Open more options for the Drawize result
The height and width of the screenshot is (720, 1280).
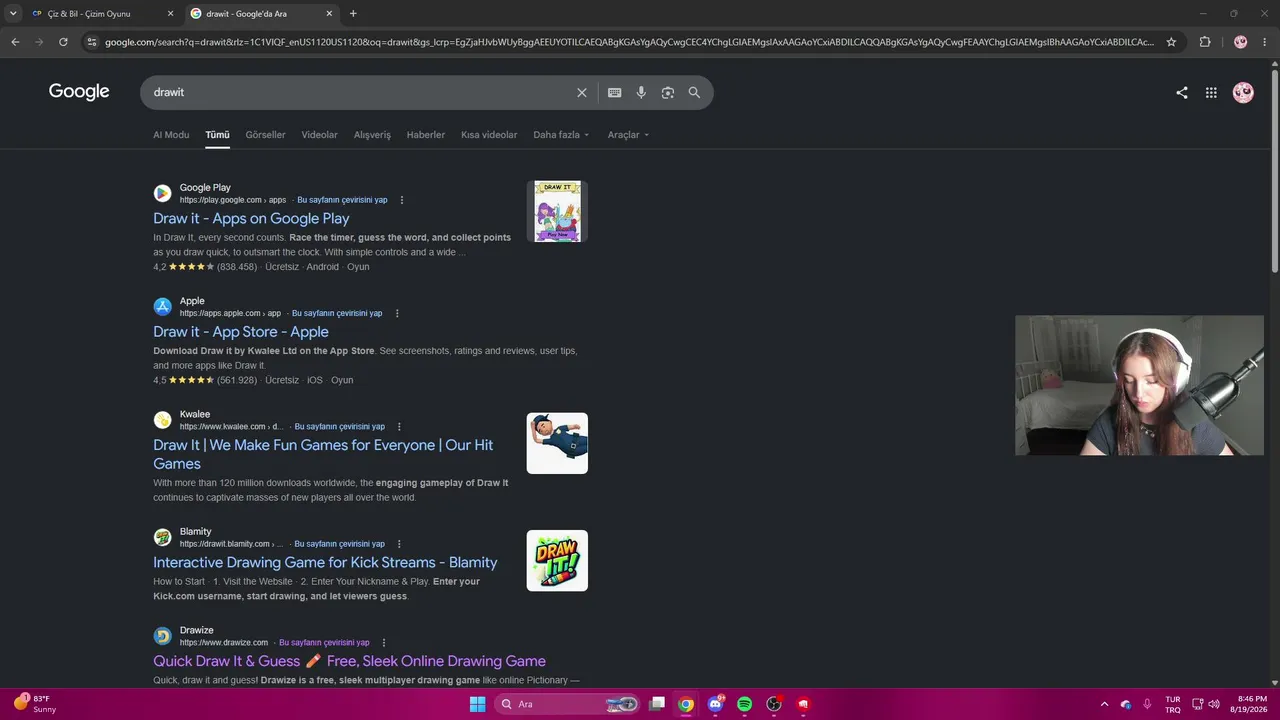[x=384, y=643]
